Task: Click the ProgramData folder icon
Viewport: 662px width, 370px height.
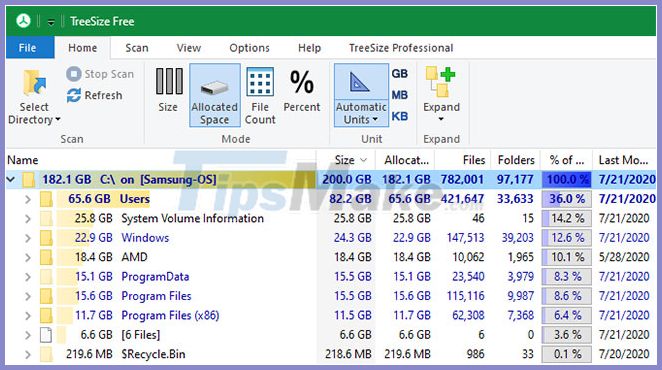Action: 46,277
